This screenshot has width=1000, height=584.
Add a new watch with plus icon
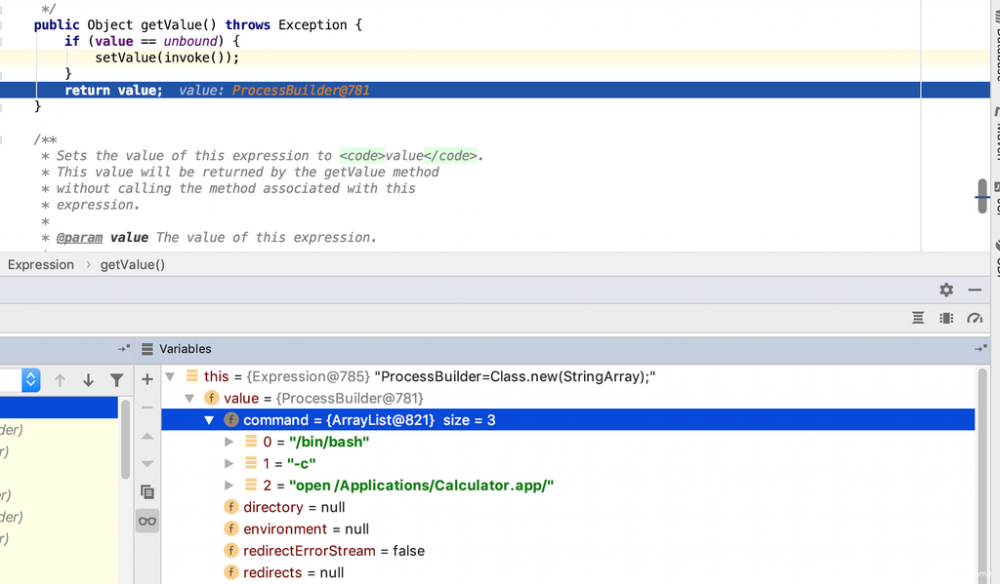[x=147, y=380]
